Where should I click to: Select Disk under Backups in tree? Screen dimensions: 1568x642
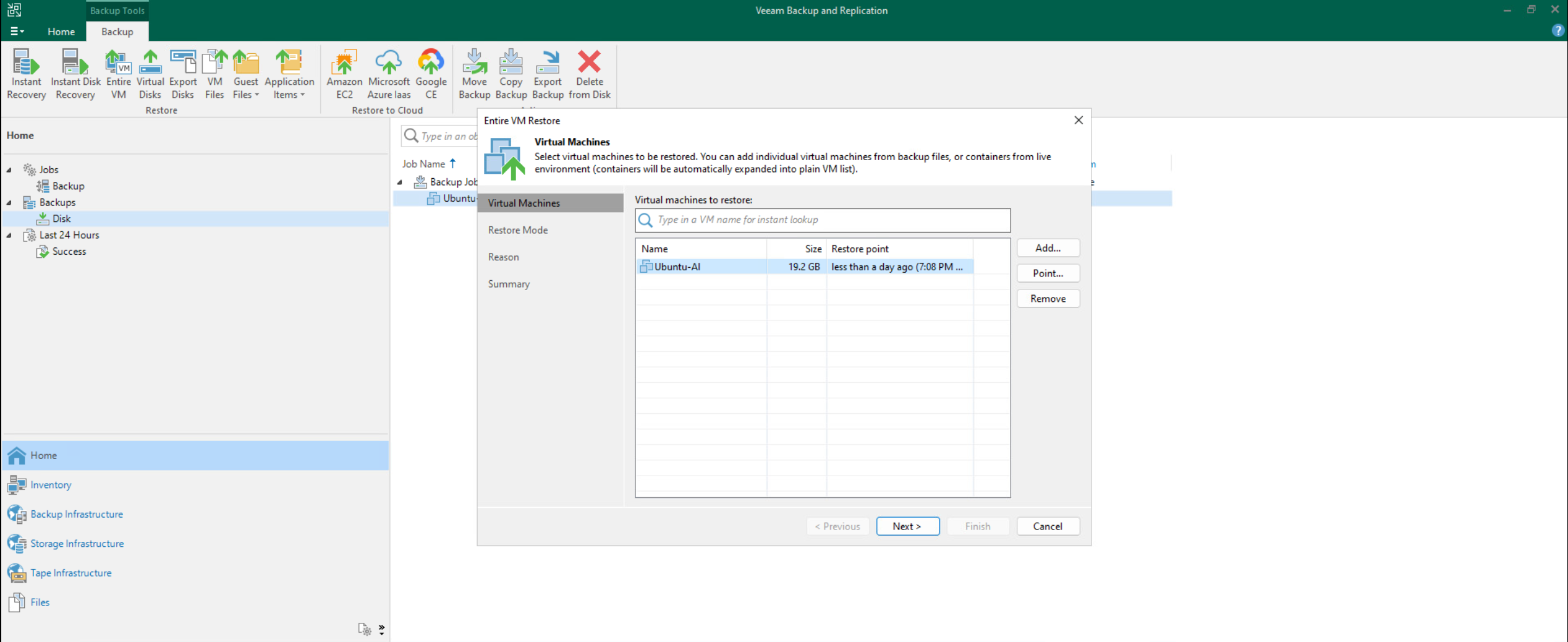[61, 218]
